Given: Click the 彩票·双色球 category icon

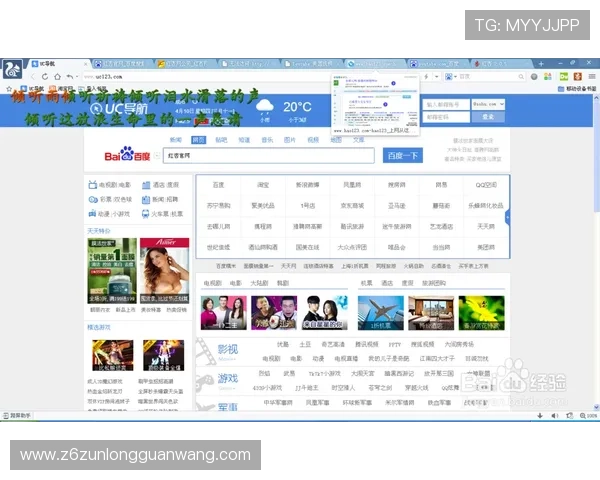Looking at the screenshot, I should click(x=93, y=199).
